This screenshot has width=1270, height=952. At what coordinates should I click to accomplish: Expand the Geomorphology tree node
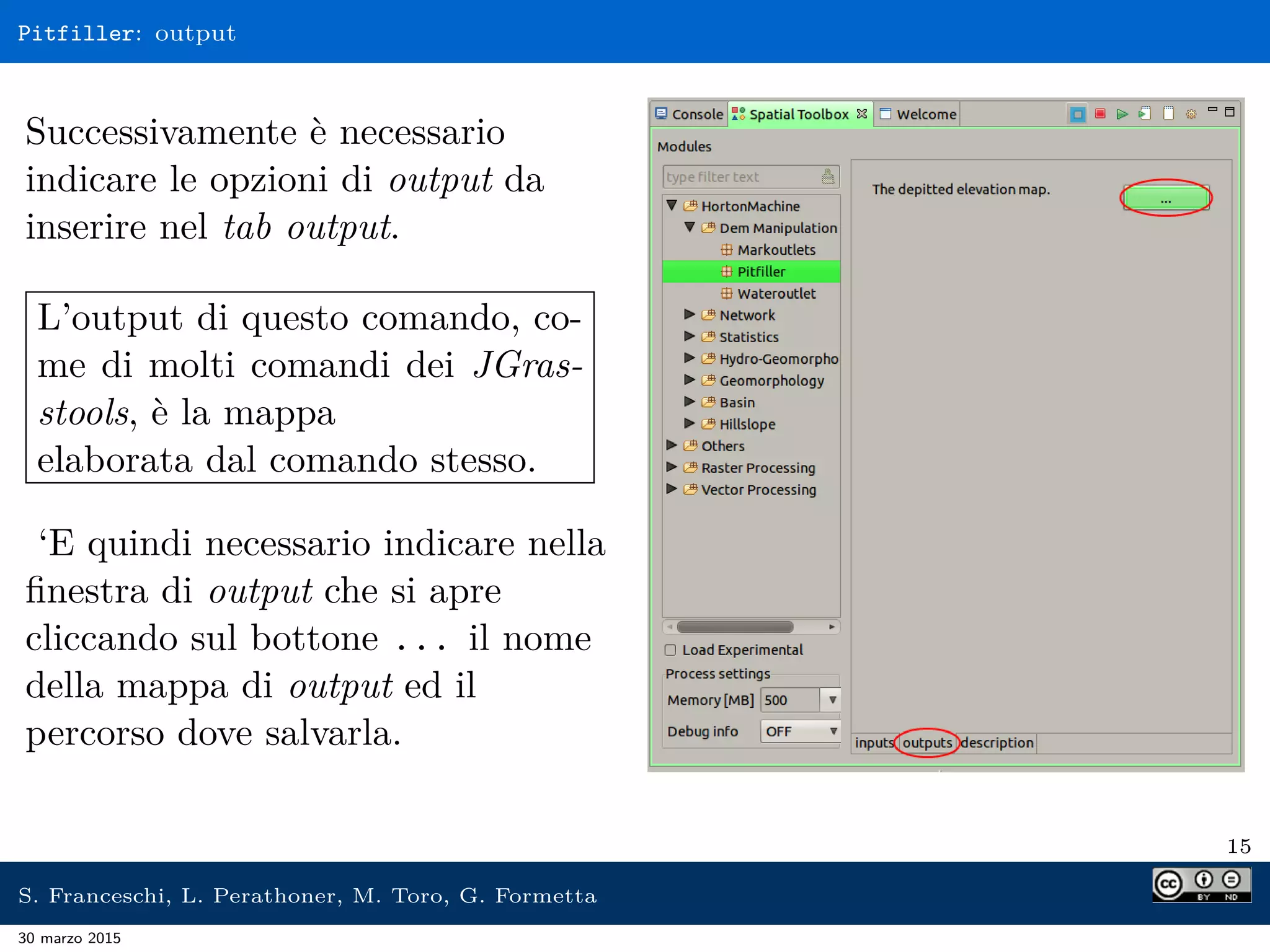(689, 379)
